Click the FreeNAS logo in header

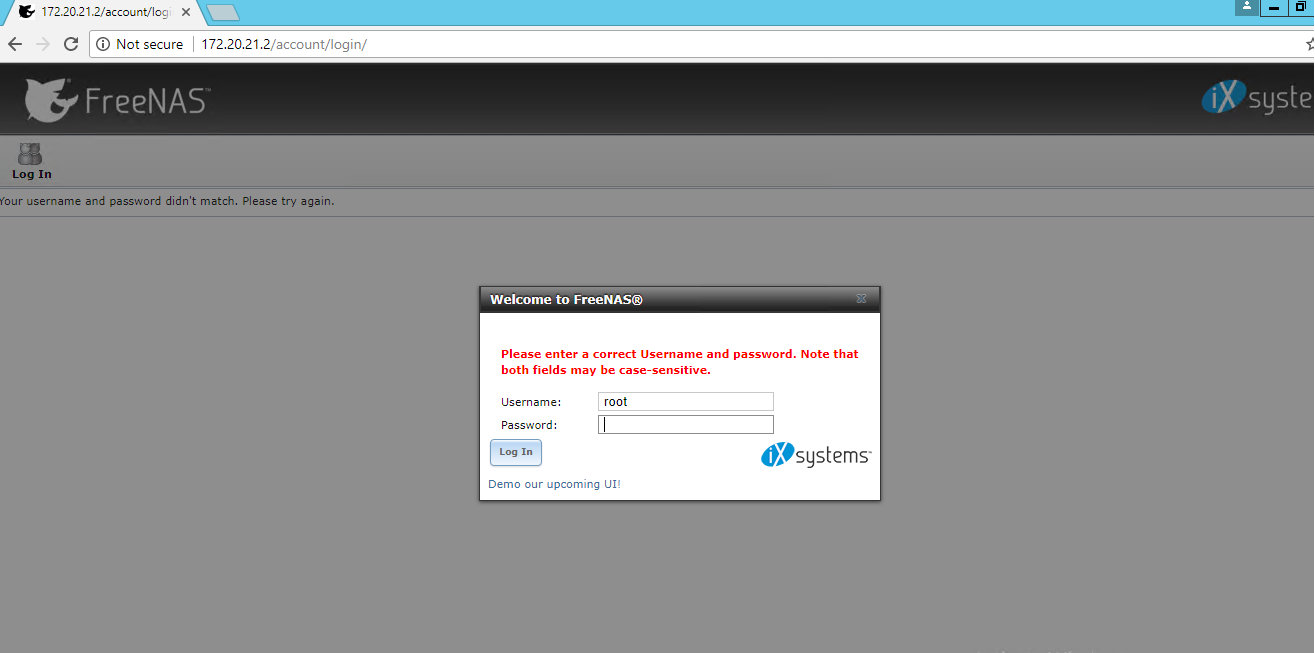click(x=116, y=99)
